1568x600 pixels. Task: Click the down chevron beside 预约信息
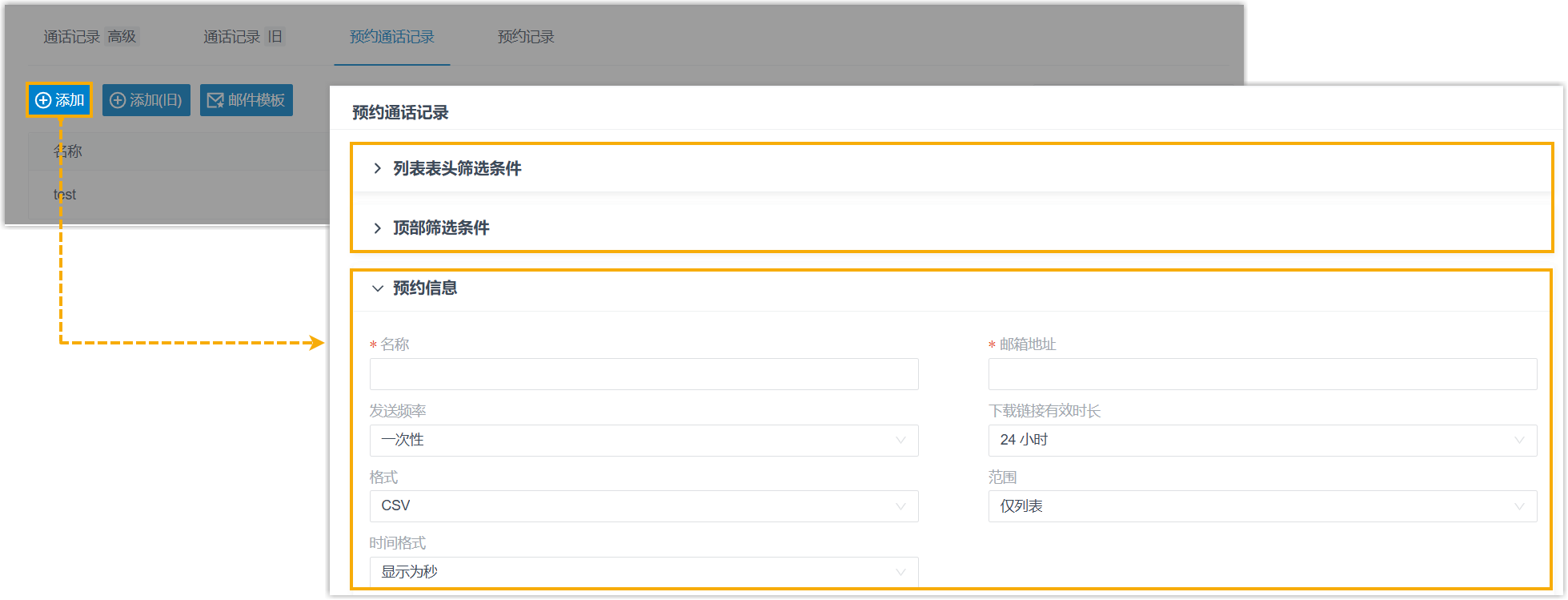pyautogui.click(x=377, y=288)
